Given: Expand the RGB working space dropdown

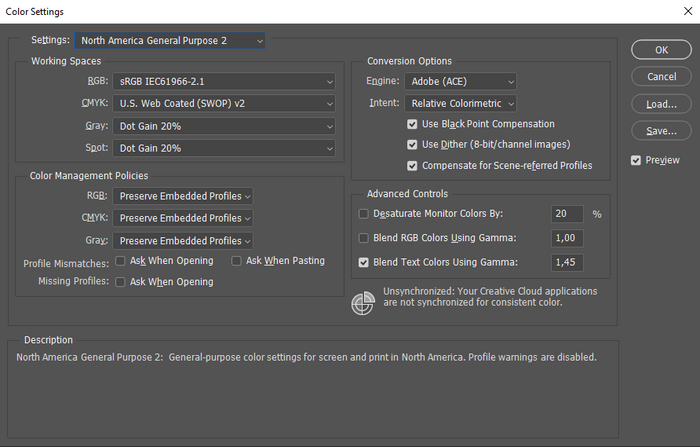Looking at the screenshot, I should (x=224, y=80).
